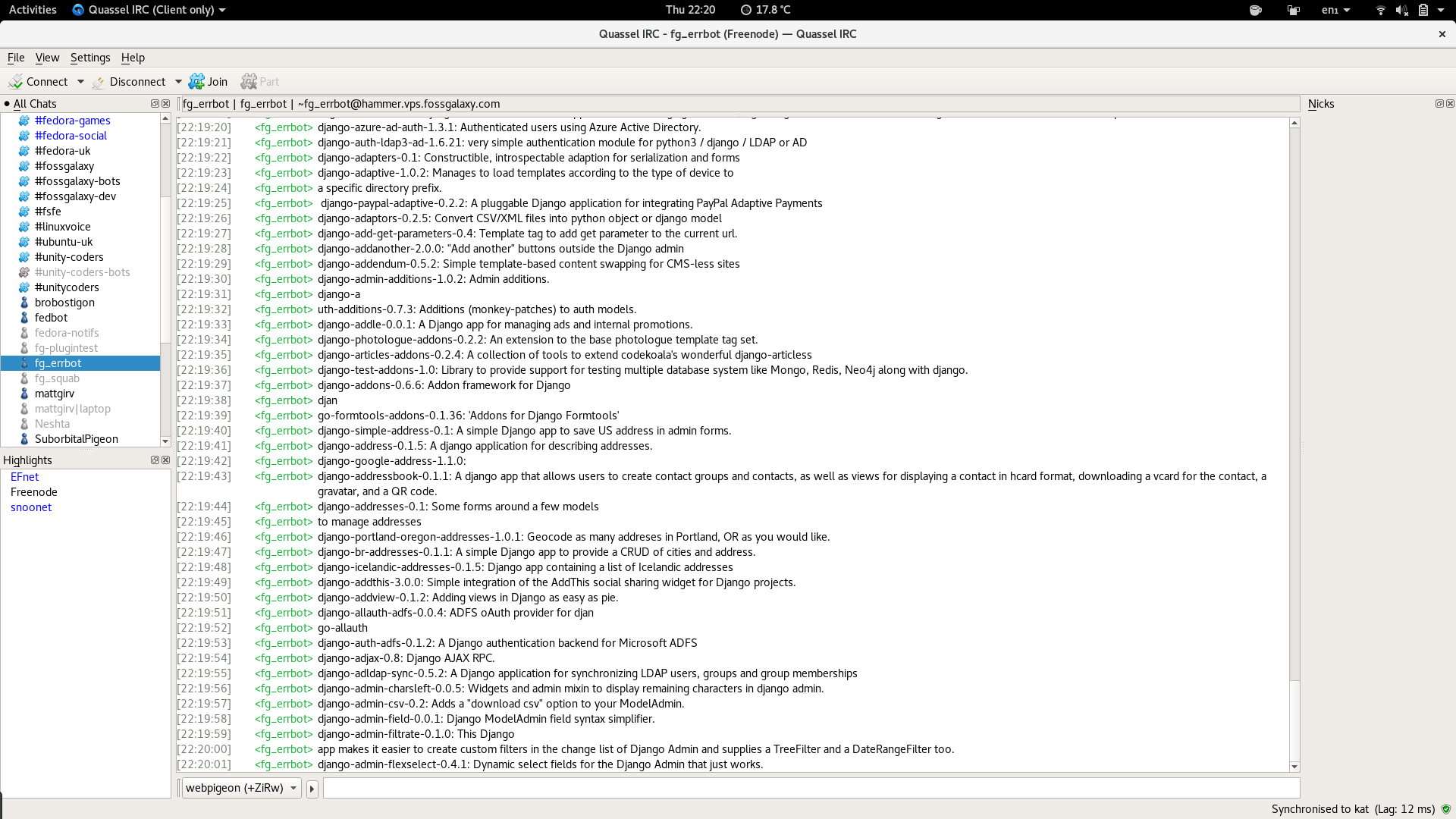Click the muted volume icon
This screenshot has width=1456, height=819.
tap(1402, 10)
